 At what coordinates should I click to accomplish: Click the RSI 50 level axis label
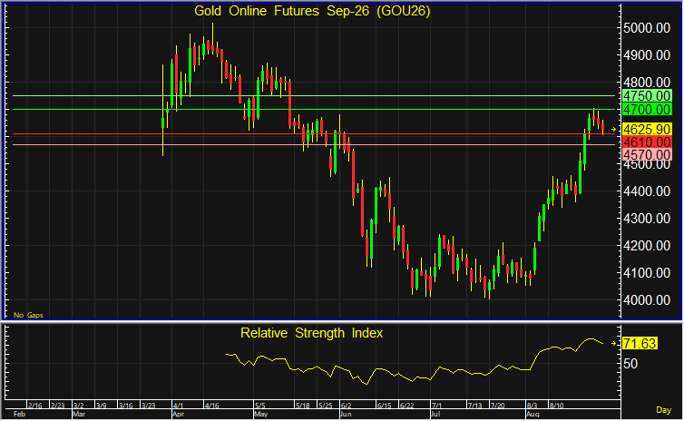click(x=630, y=364)
